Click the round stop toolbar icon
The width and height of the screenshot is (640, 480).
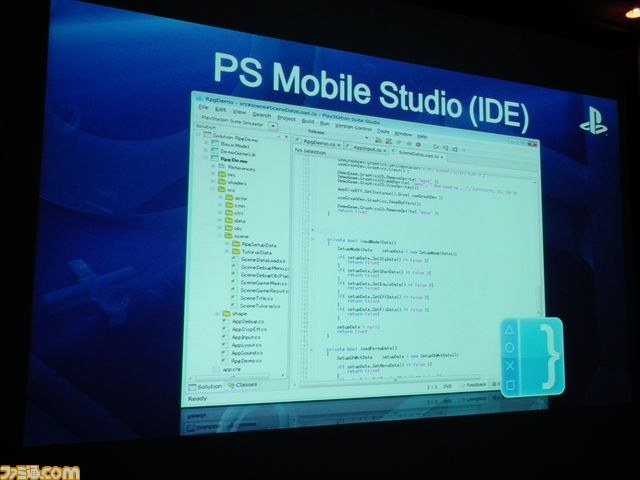[418, 145]
